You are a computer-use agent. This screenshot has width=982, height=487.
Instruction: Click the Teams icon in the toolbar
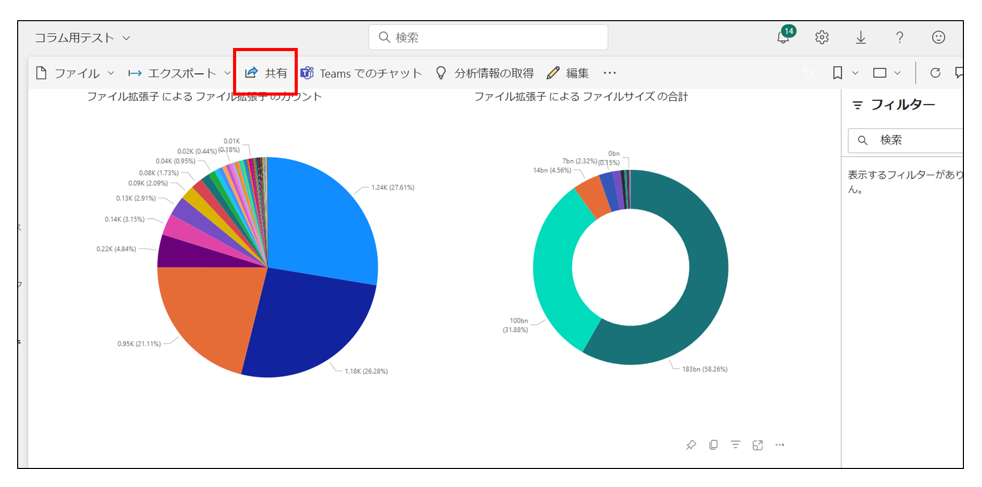(307, 73)
